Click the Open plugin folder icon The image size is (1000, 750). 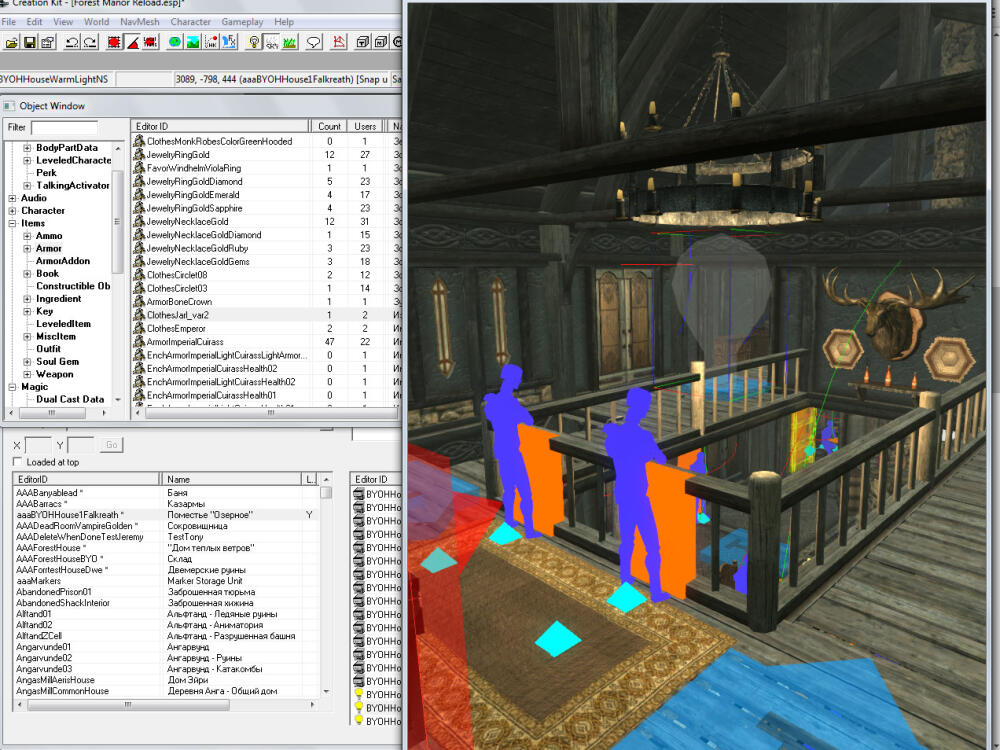[11, 43]
